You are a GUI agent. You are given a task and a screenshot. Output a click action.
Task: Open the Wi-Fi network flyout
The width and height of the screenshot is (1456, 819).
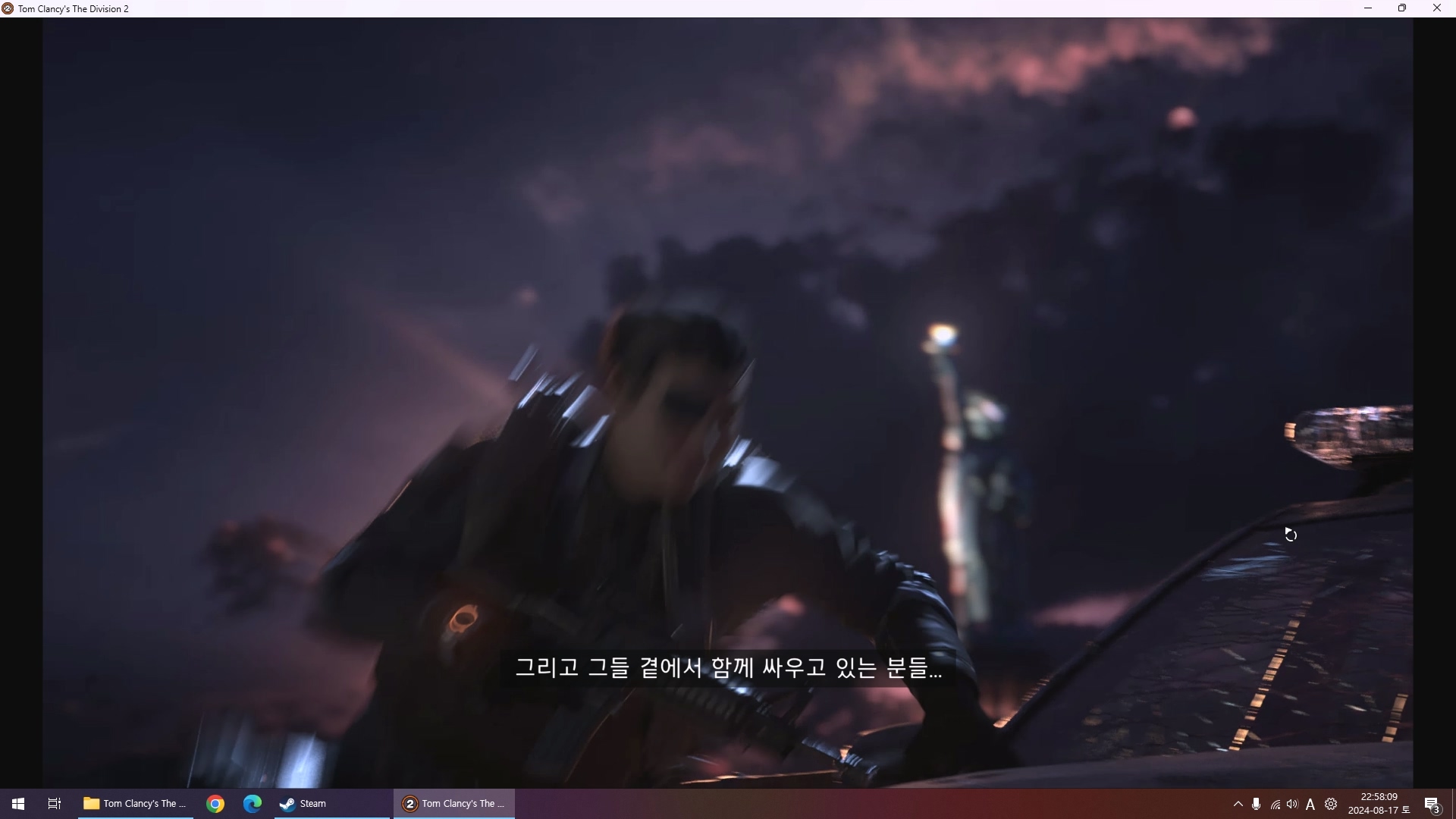pyautogui.click(x=1276, y=805)
